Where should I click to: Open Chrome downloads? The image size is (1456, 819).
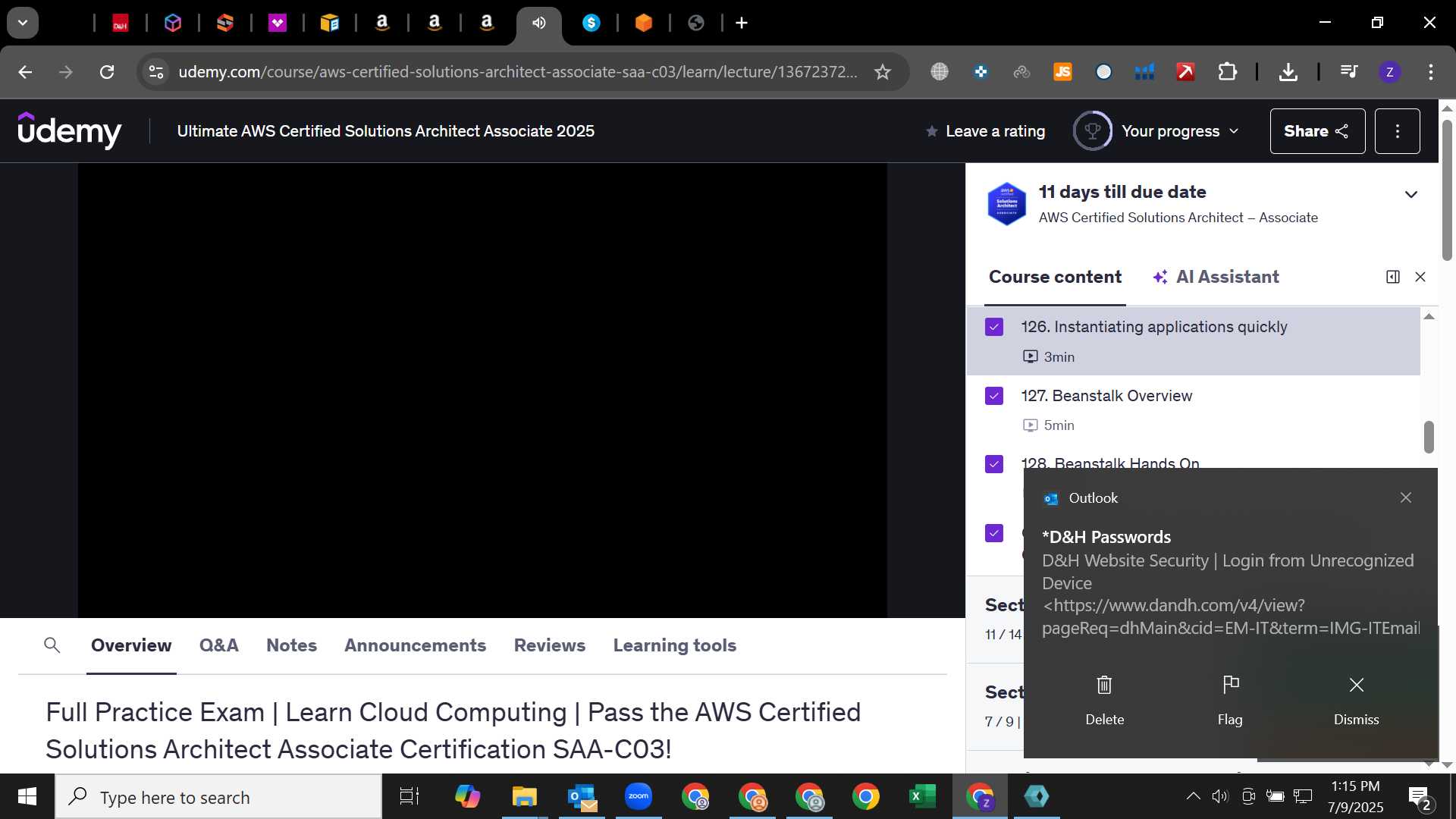click(1288, 72)
